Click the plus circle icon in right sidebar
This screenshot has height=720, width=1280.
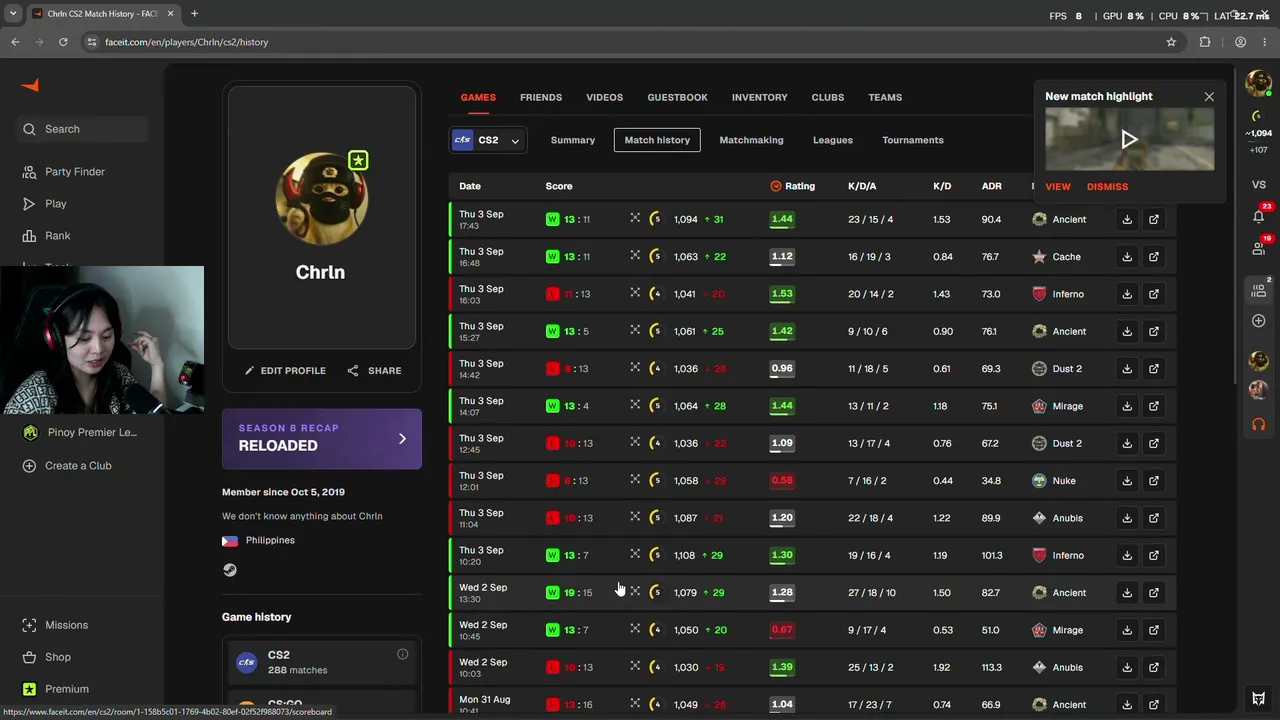pos(1259,321)
